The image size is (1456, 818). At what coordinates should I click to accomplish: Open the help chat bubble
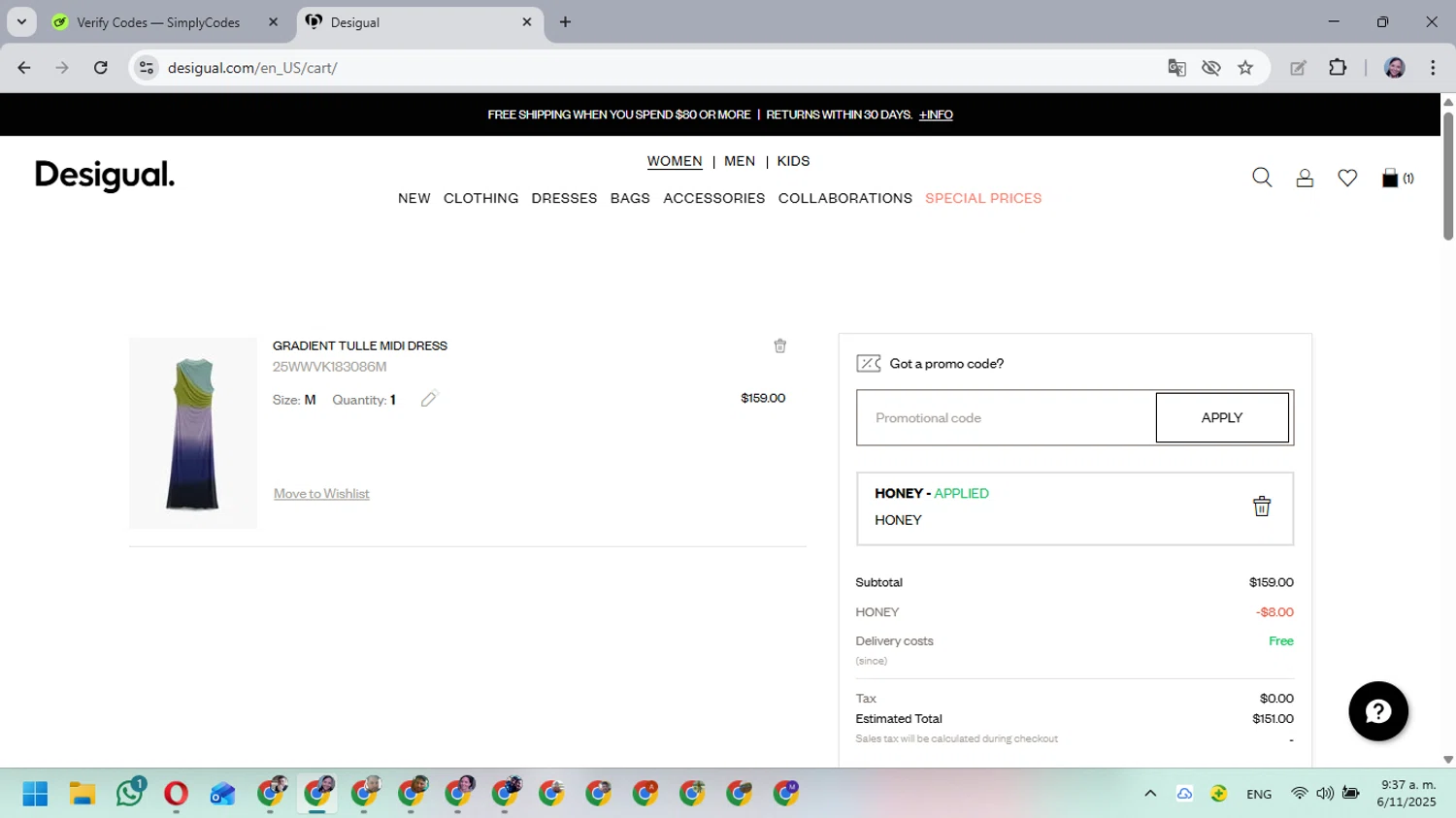(1378, 711)
